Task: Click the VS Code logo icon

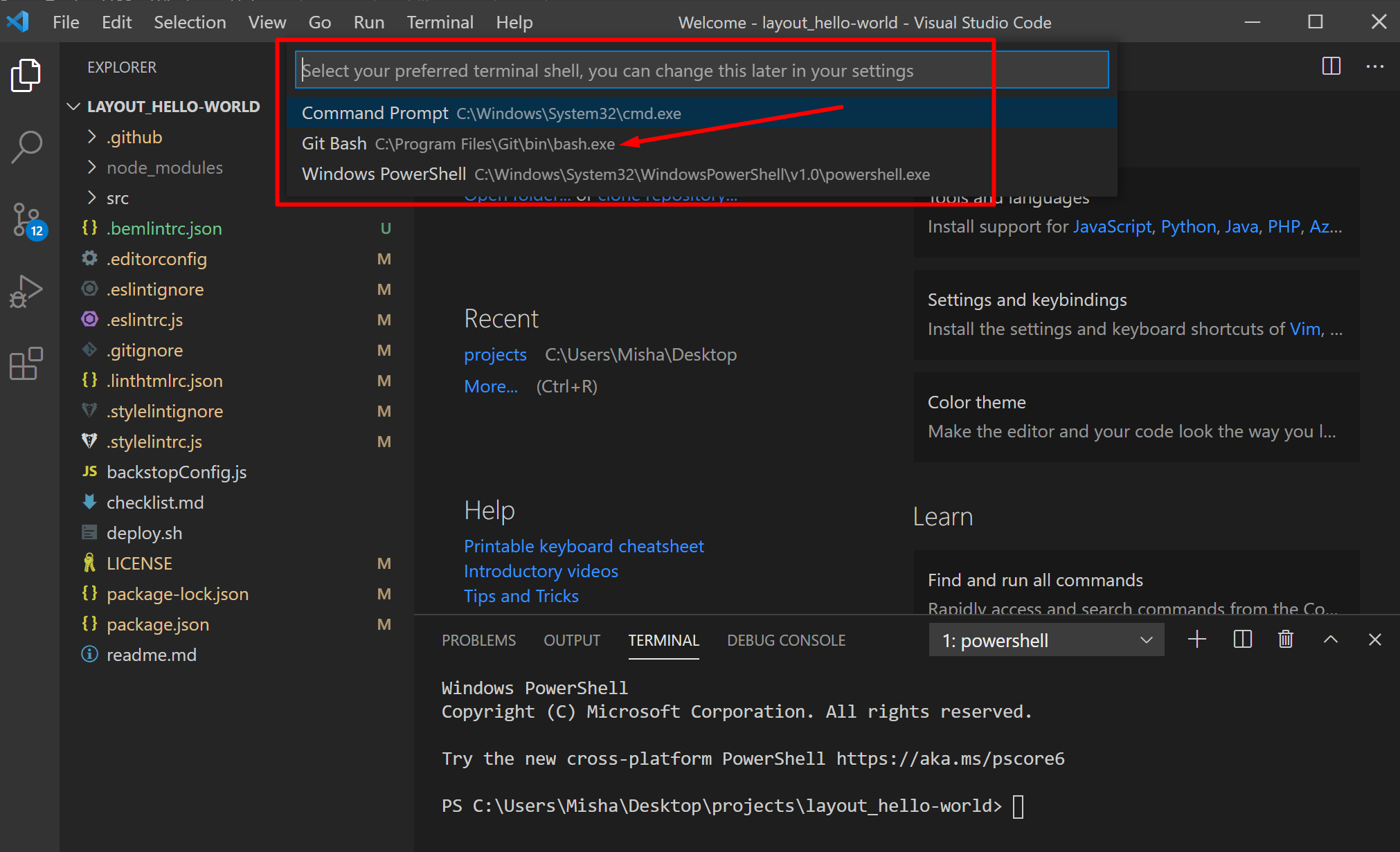Action: 18,22
